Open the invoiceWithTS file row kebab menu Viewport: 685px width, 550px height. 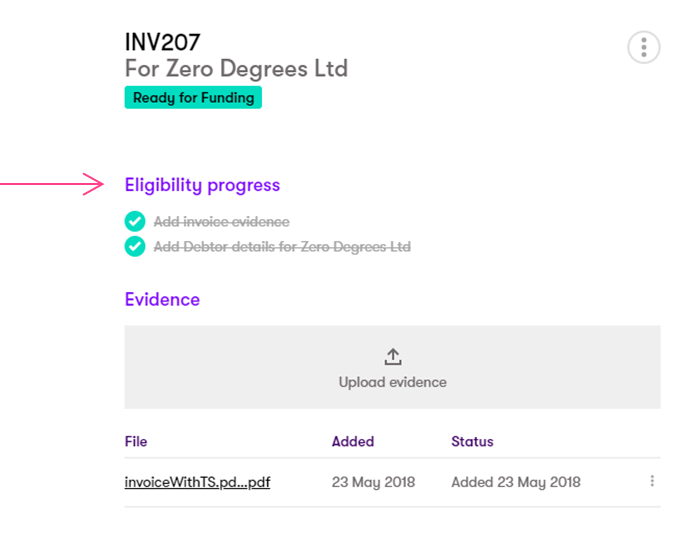(652, 481)
